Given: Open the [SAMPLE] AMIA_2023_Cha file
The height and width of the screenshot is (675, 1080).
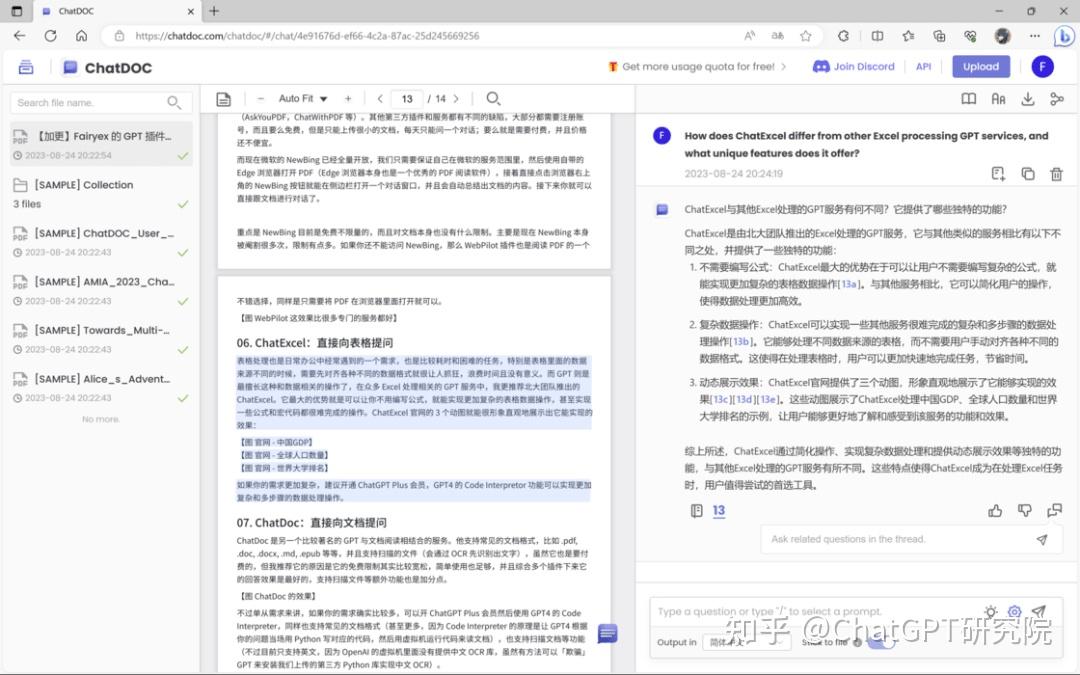Looking at the screenshot, I should (101, 291).
